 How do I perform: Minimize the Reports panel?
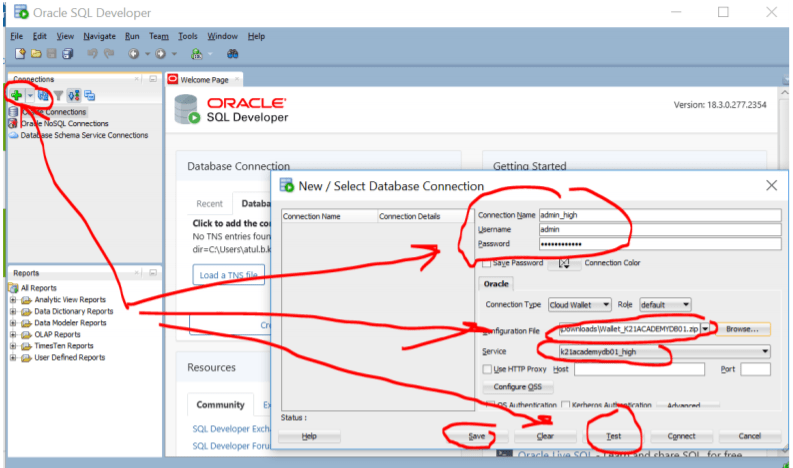(153, 273)
